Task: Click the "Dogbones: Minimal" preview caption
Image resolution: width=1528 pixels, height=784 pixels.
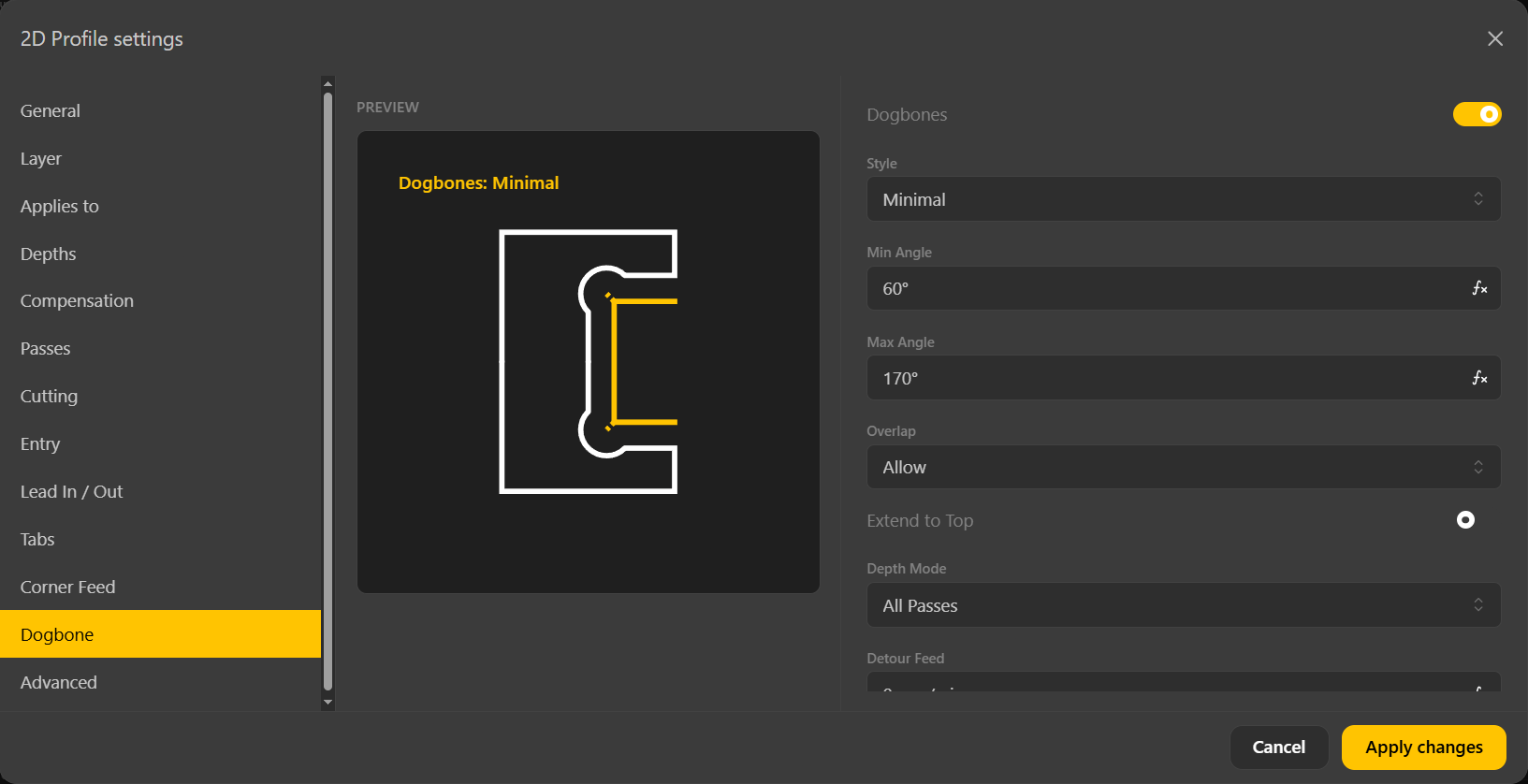Action: coord(478,183)
